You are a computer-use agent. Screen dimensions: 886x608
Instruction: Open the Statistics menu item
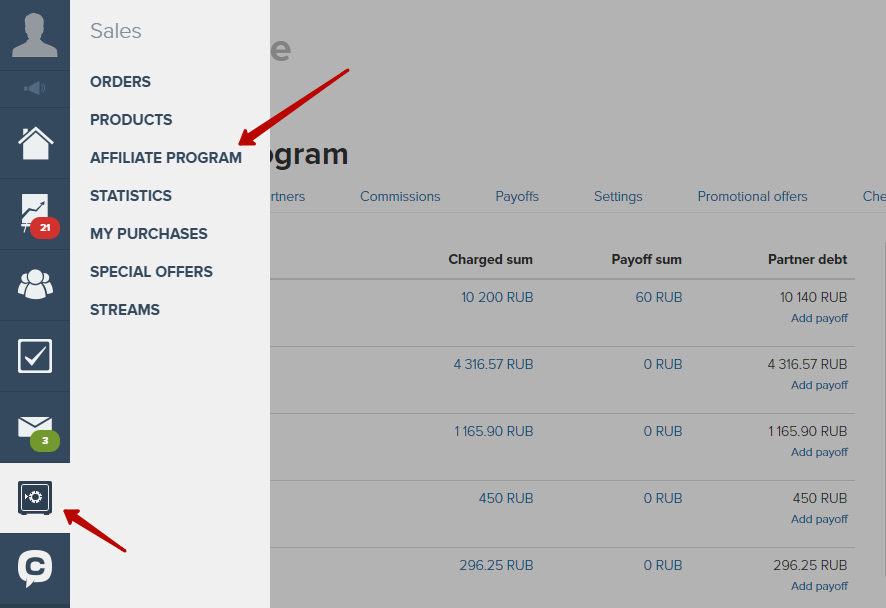pos(131,196)
